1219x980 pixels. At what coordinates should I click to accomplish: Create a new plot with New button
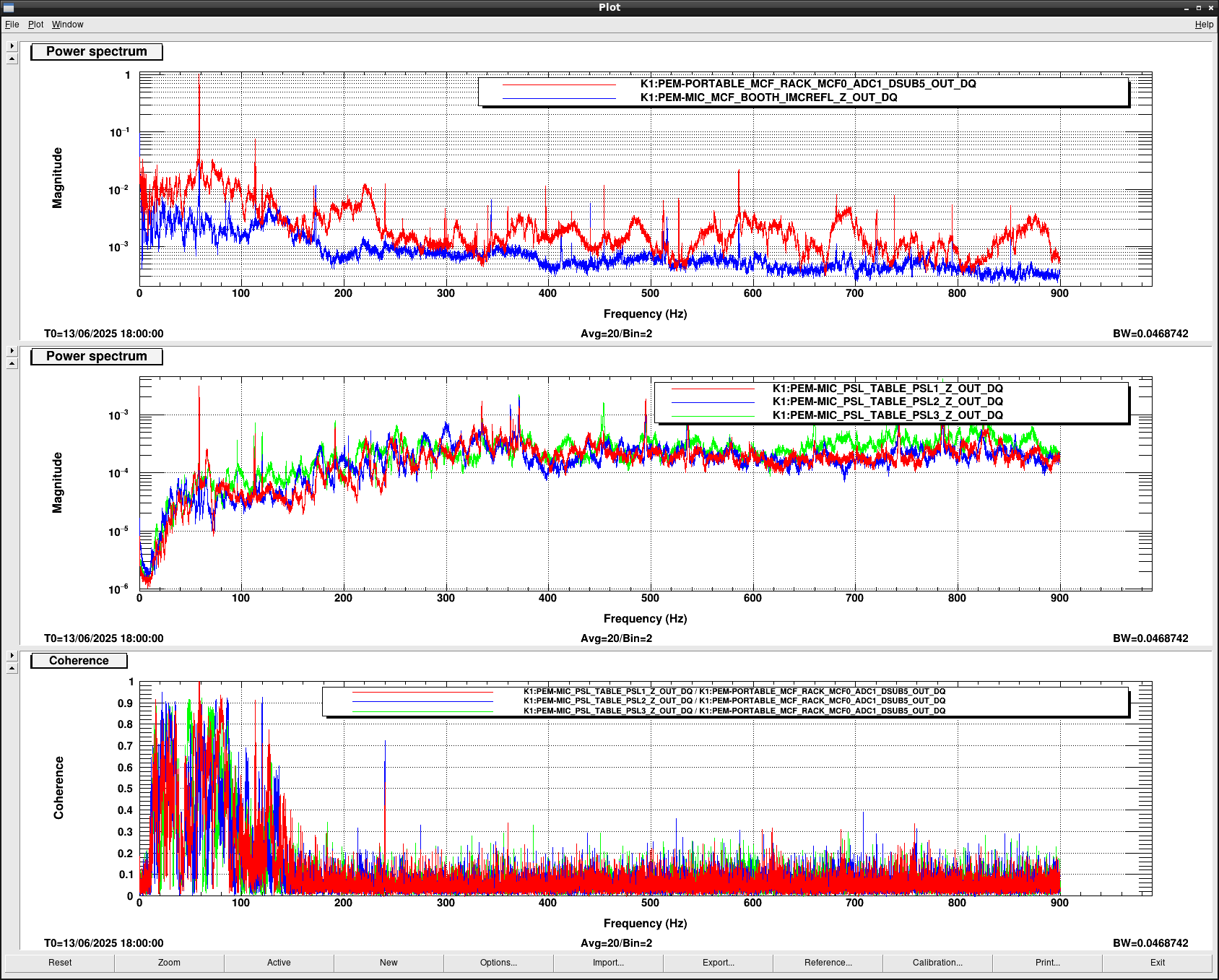point(389,963)
